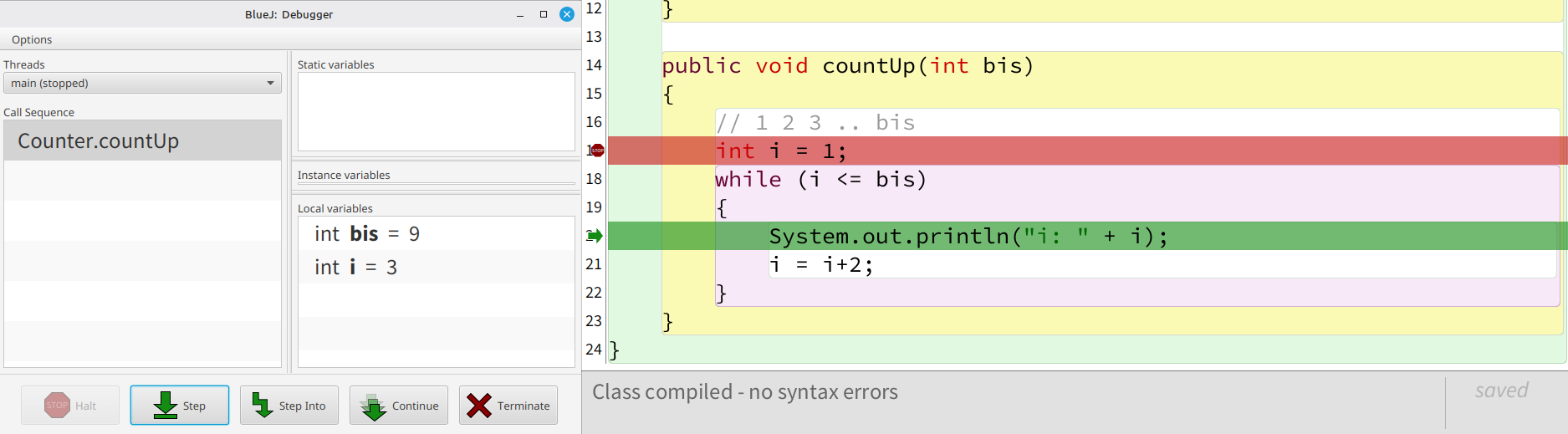Open the Options menu
This screenshot has height=434, width=1568.
click(32, 39)
